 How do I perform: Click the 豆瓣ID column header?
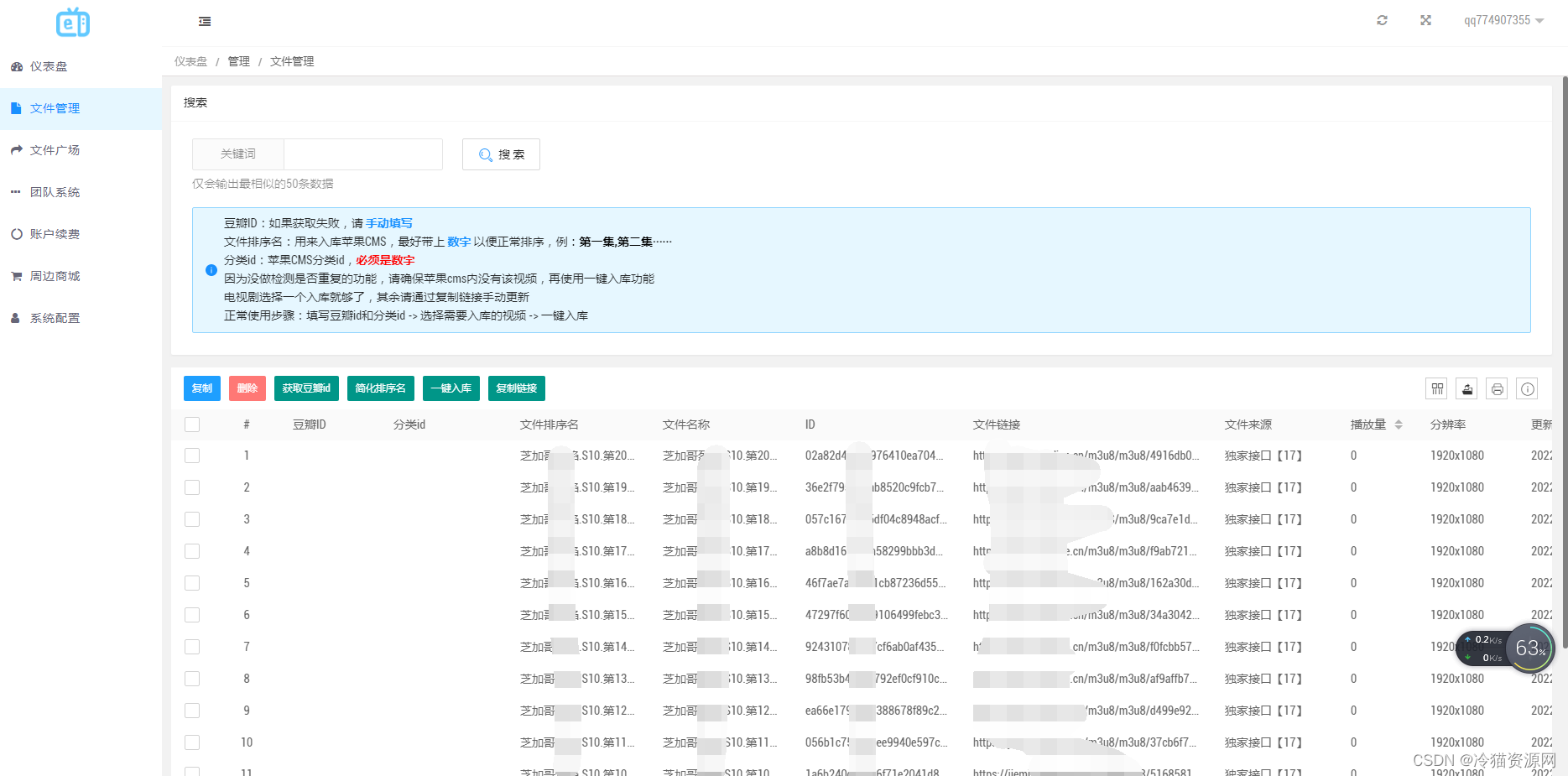pos(310,424)
